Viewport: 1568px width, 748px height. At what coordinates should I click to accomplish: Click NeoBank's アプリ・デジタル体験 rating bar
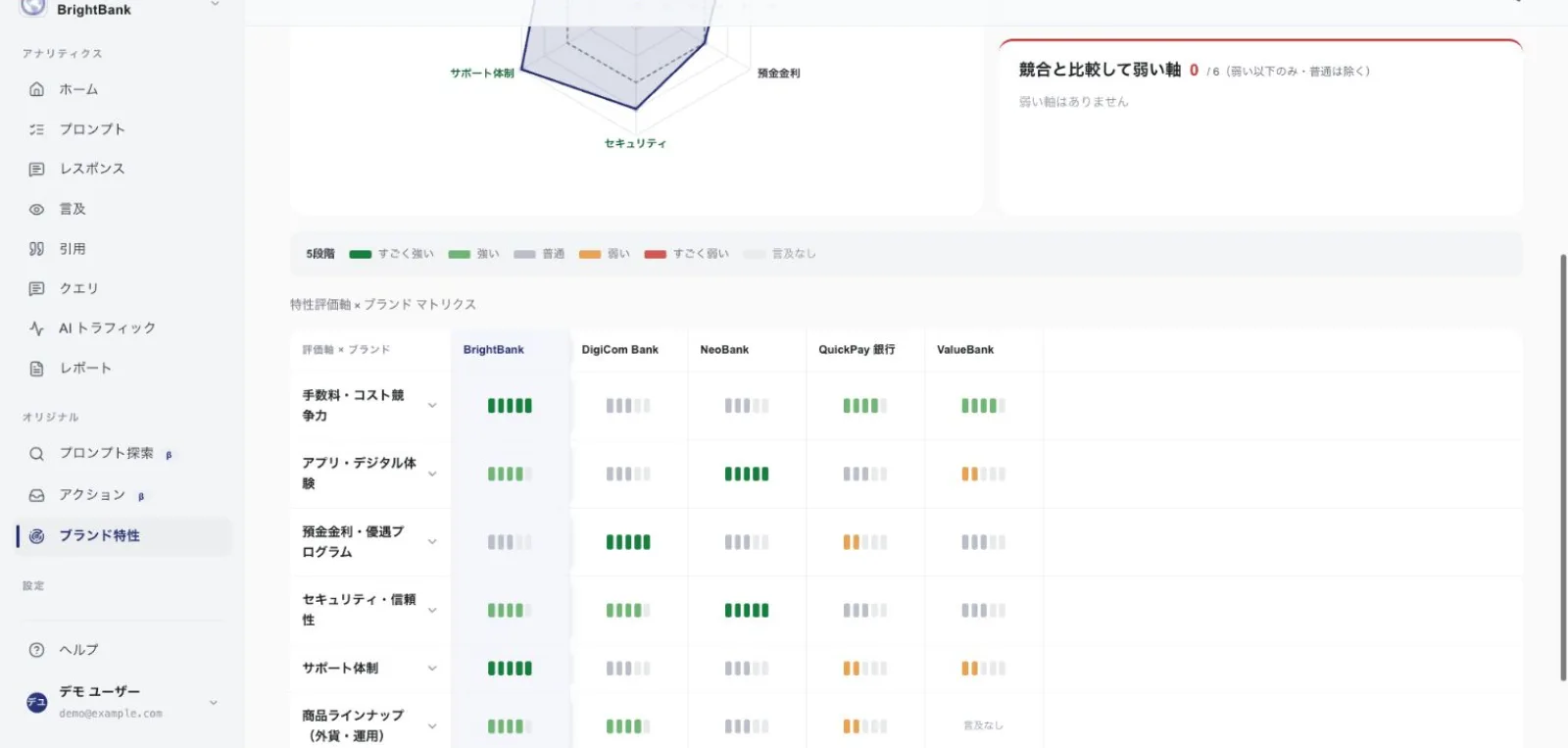(x=747, y=474)
